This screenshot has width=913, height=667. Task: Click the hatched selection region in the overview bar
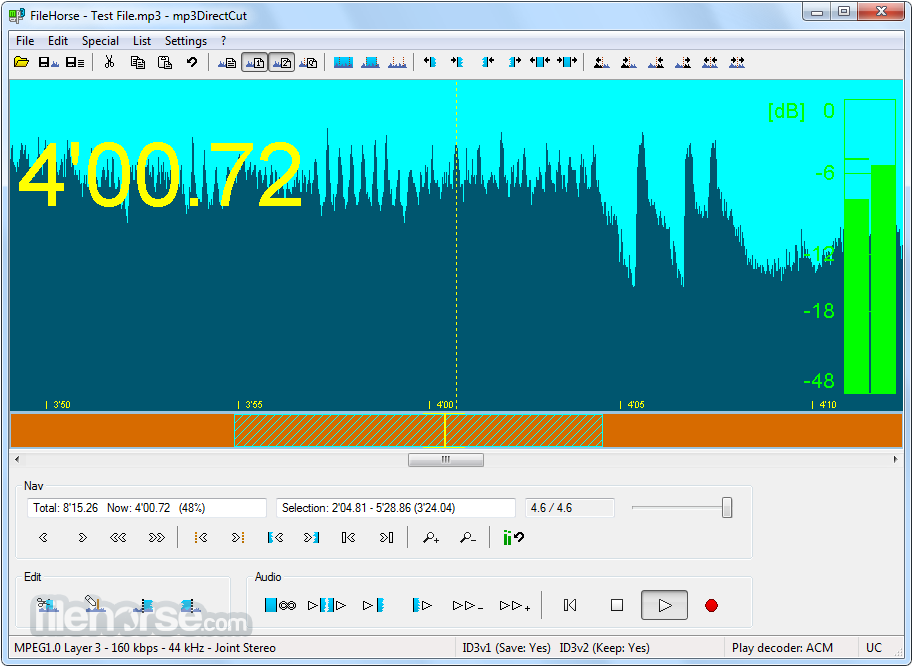tap(418, 431)
